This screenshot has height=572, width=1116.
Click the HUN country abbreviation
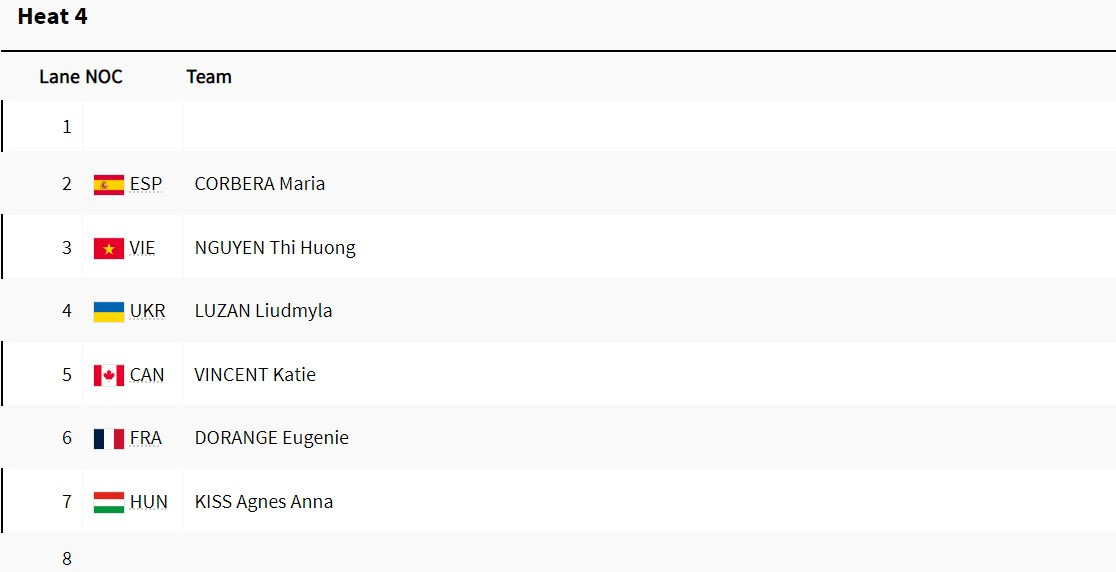(x=149, y=502)
